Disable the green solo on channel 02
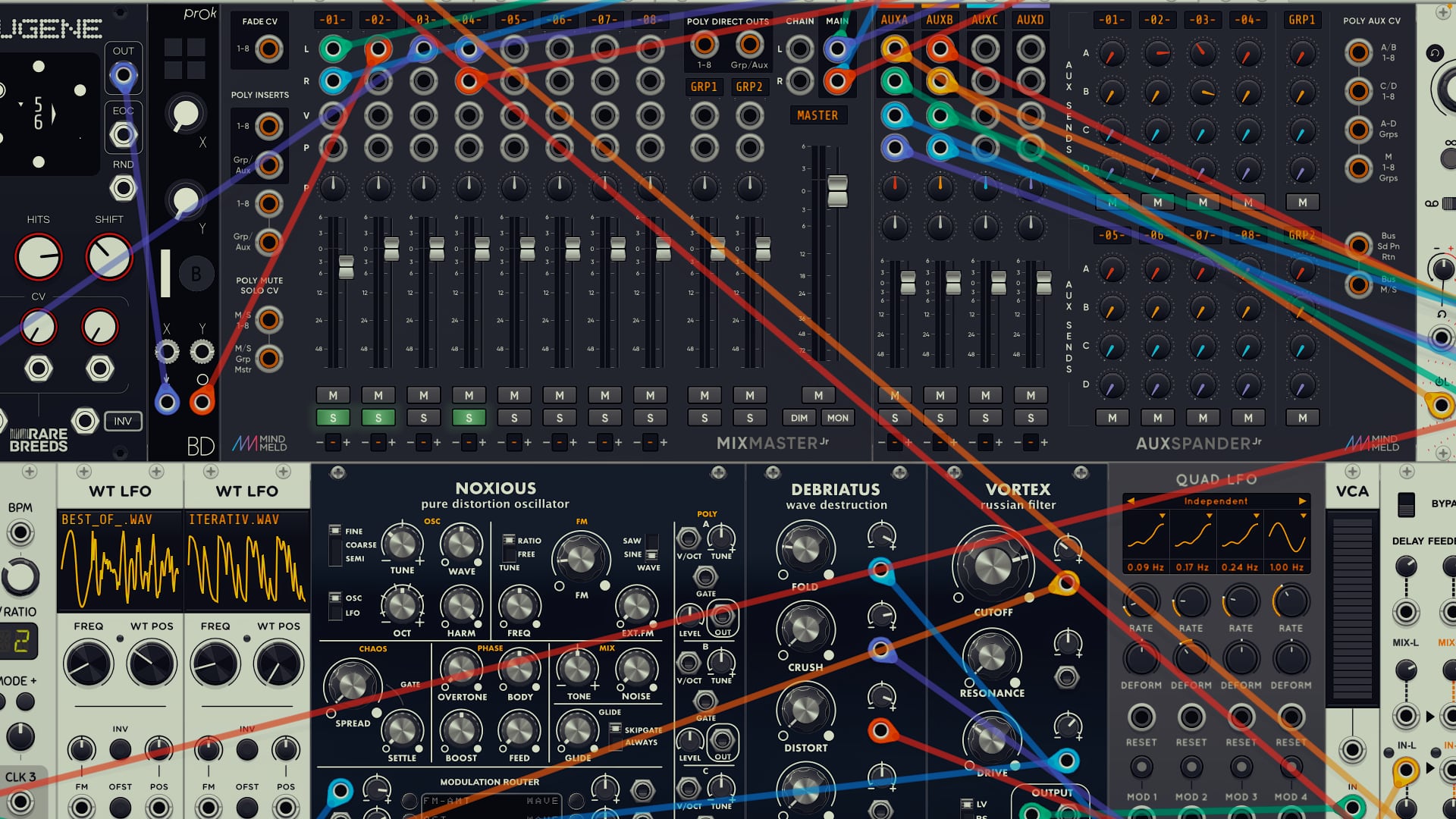The image size is (1456, 819). [x=378, y=417]
